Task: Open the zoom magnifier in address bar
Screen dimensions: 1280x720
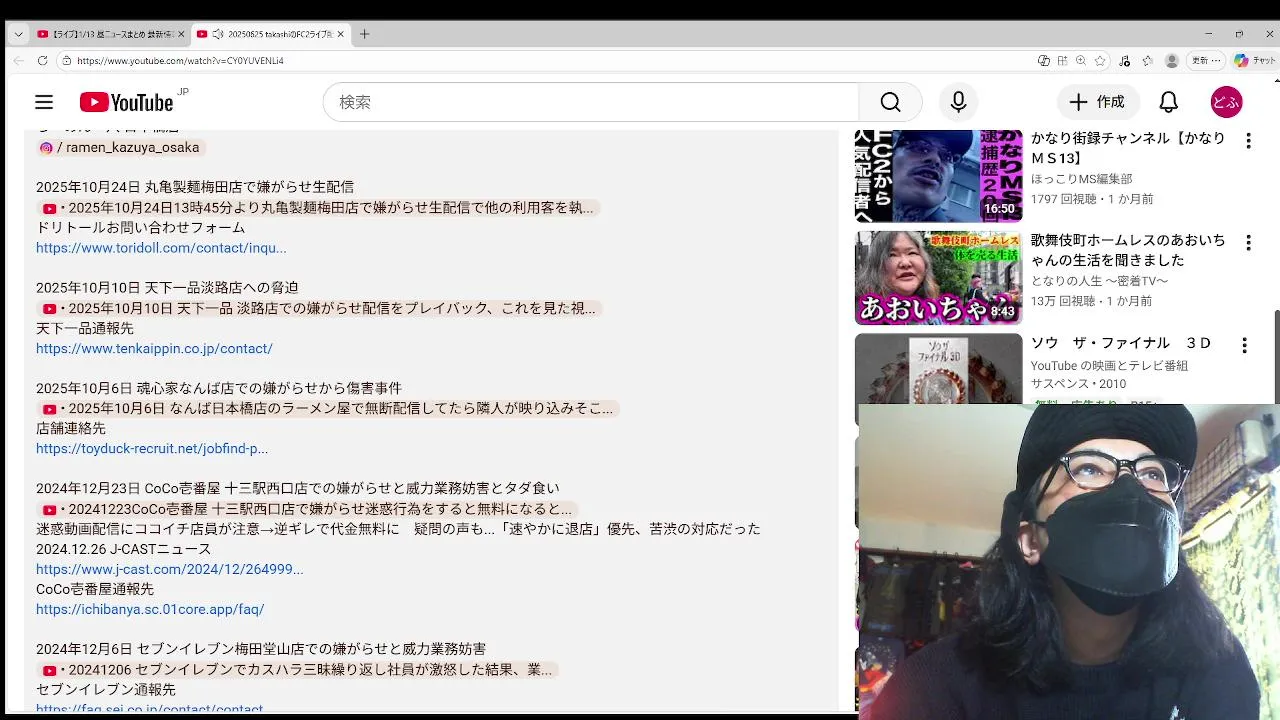Action: click(1081, 61)
